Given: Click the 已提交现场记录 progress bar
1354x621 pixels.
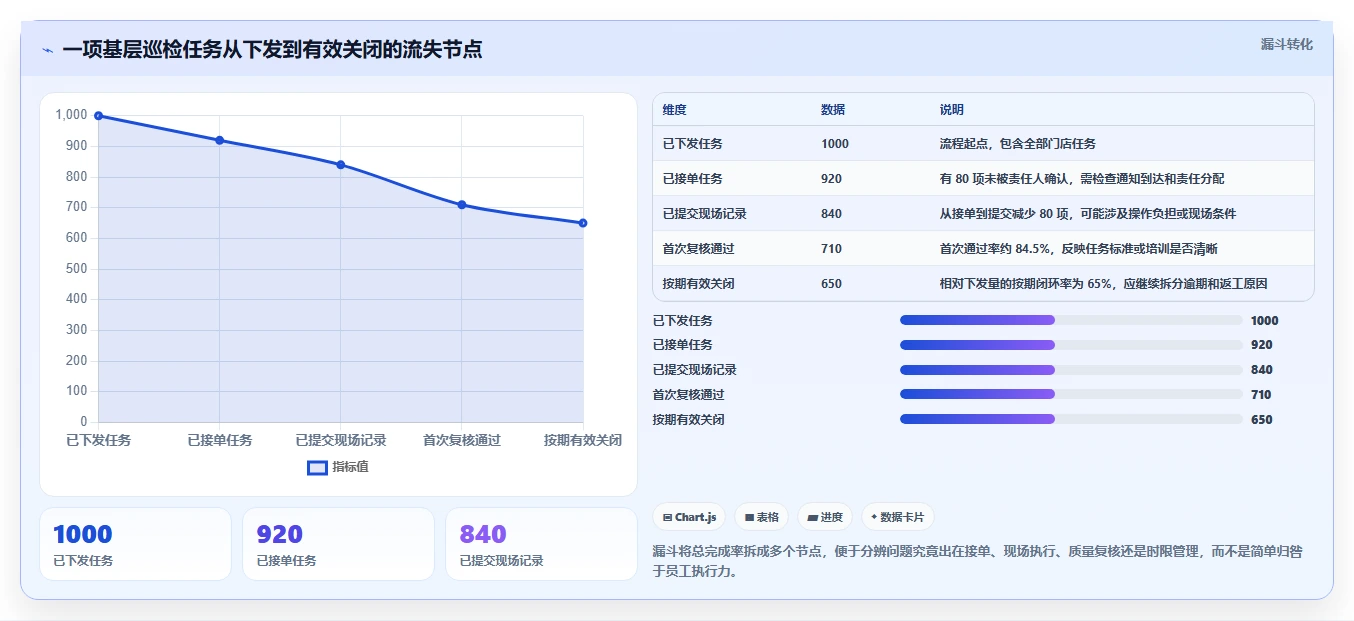Looking at the screenshot, I should pyautogui.click(x=1071, y=370).
